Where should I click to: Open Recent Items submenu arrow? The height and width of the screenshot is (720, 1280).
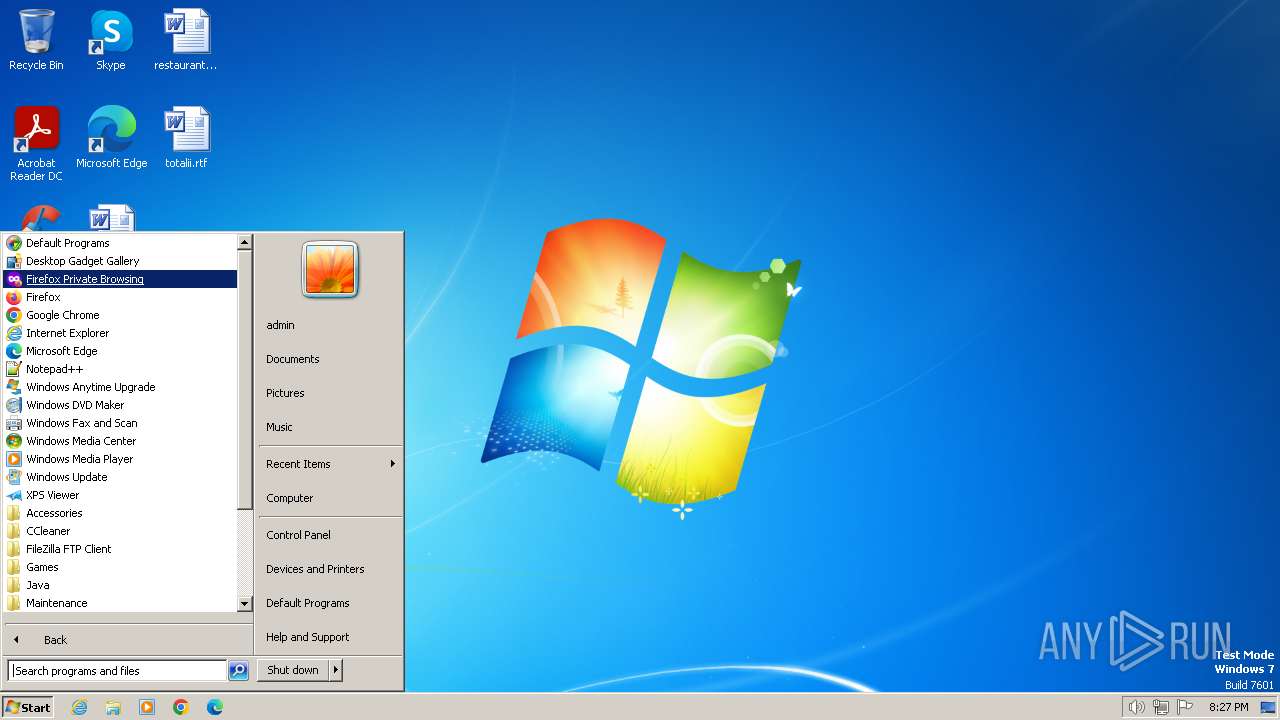coord(393,464)
